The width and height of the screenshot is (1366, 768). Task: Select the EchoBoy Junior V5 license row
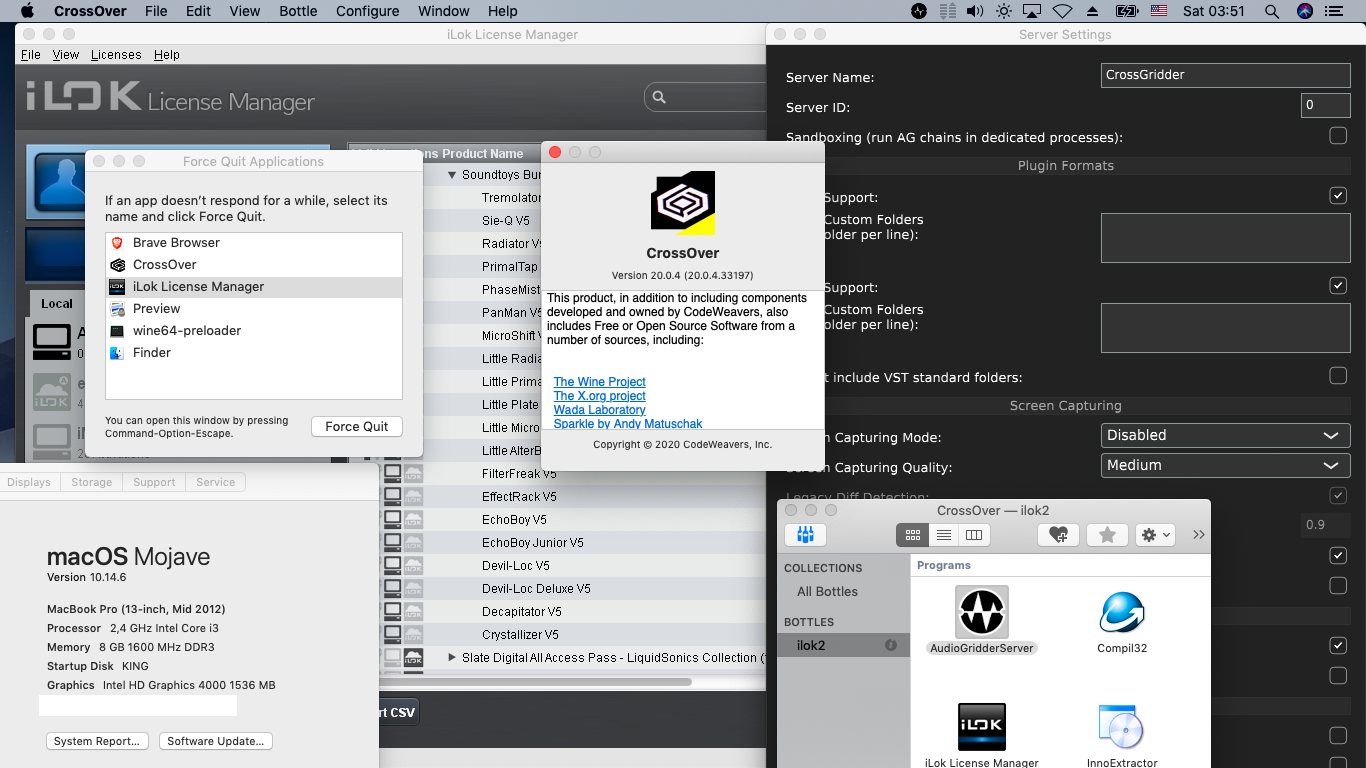click(x=573, y=543)
